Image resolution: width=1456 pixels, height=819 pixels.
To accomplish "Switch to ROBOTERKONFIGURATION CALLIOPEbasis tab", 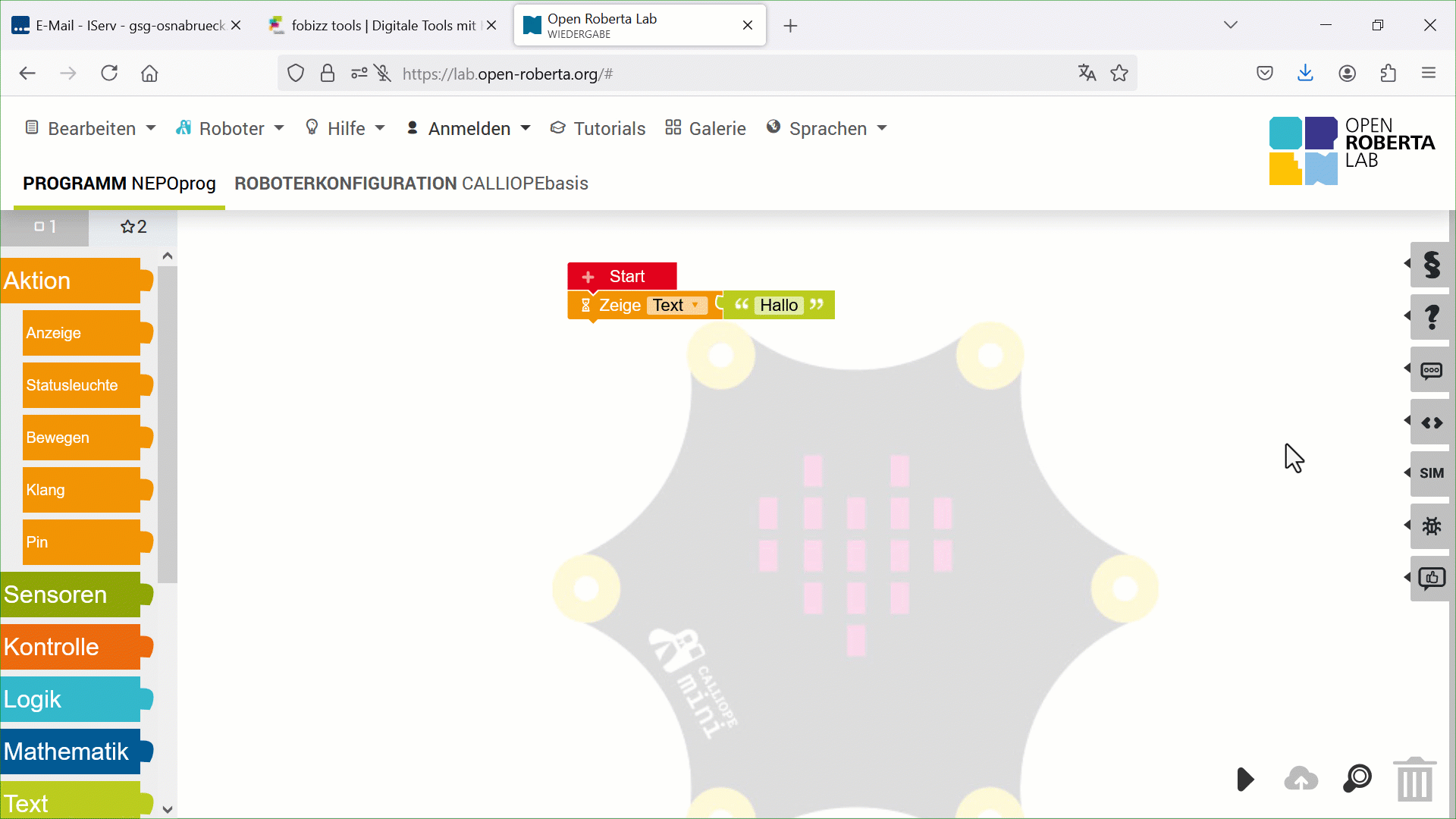I will point(411,184).
